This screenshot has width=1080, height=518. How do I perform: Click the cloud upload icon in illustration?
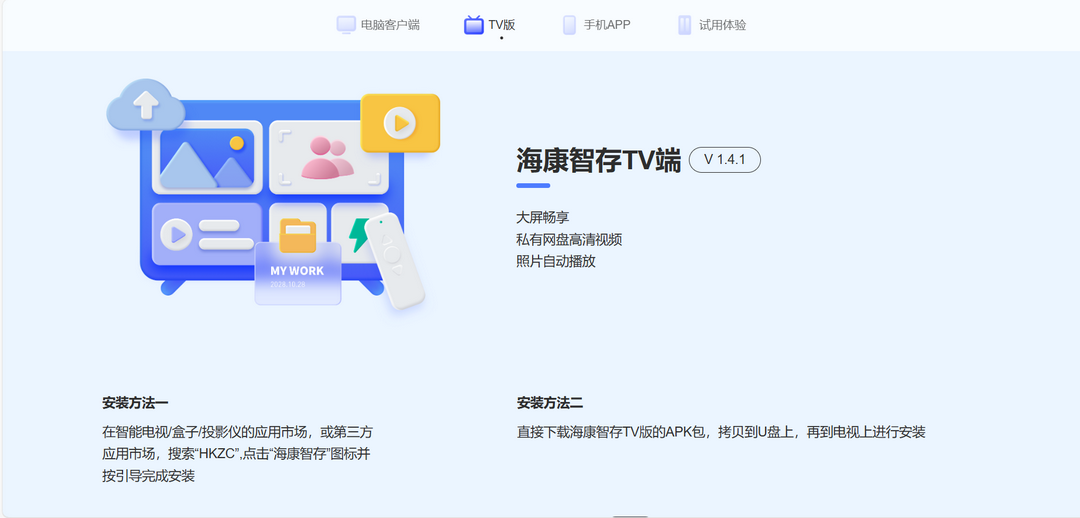pyautogui.click(x=145, y=105)
